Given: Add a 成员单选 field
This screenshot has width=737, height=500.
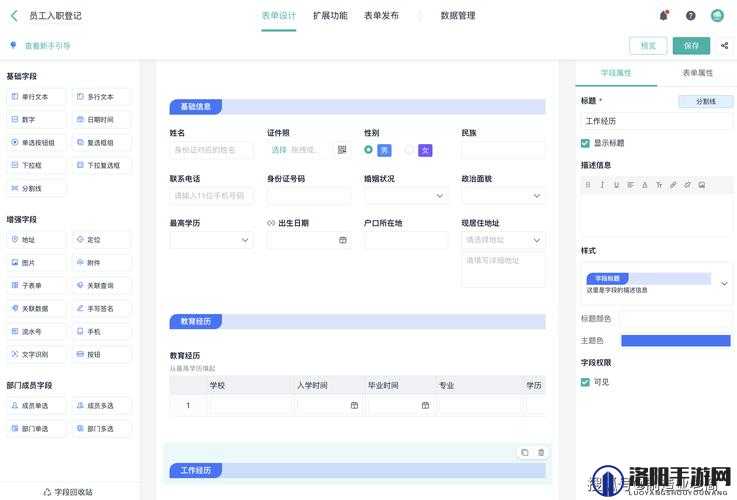Looking at the screenshot, I should pyautogui.click(x=36, y=406).
